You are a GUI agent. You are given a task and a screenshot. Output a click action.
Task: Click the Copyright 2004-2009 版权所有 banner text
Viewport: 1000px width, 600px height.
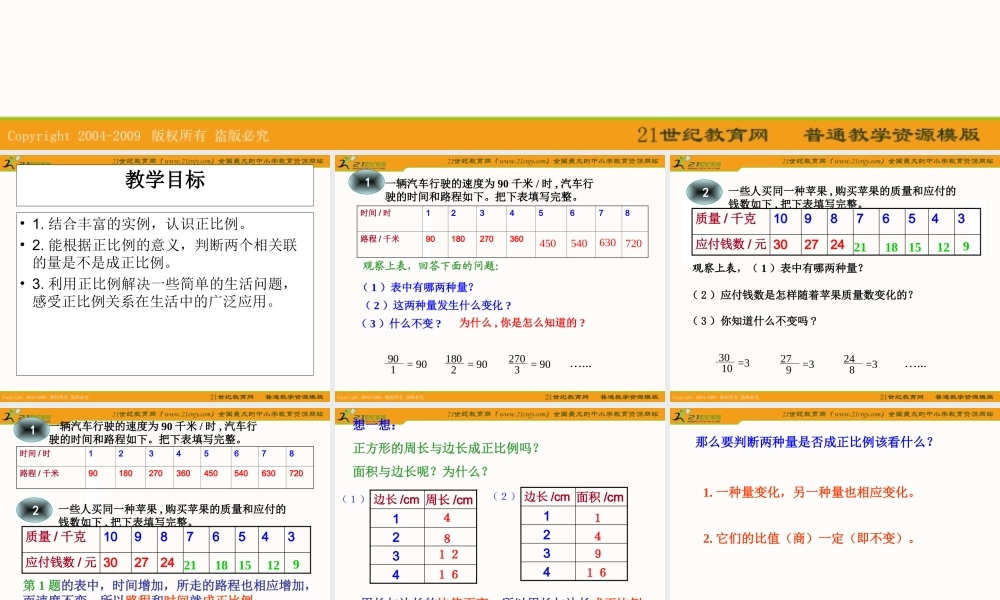pos(138,135)
